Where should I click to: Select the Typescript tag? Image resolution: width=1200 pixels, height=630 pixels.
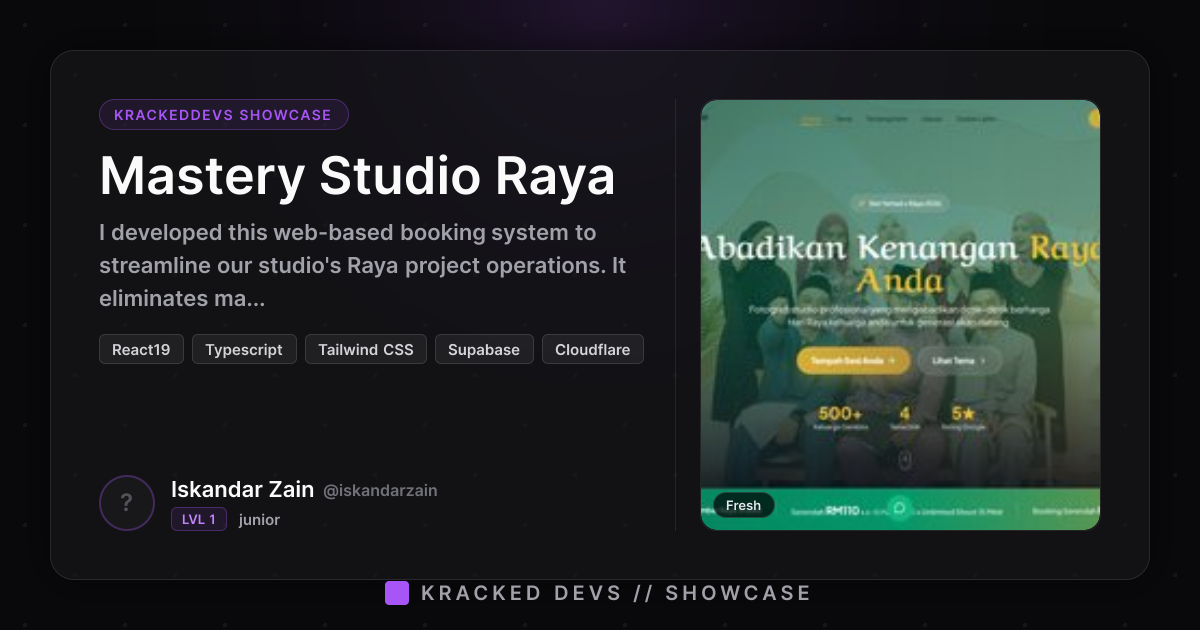244,349
